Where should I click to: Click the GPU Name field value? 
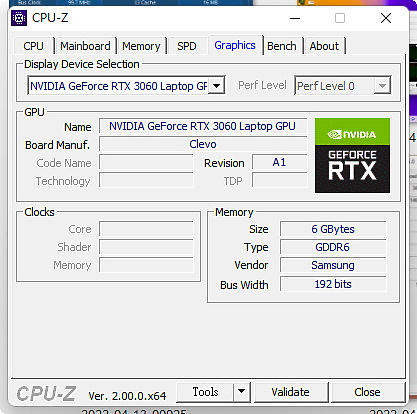pos(203,126)
